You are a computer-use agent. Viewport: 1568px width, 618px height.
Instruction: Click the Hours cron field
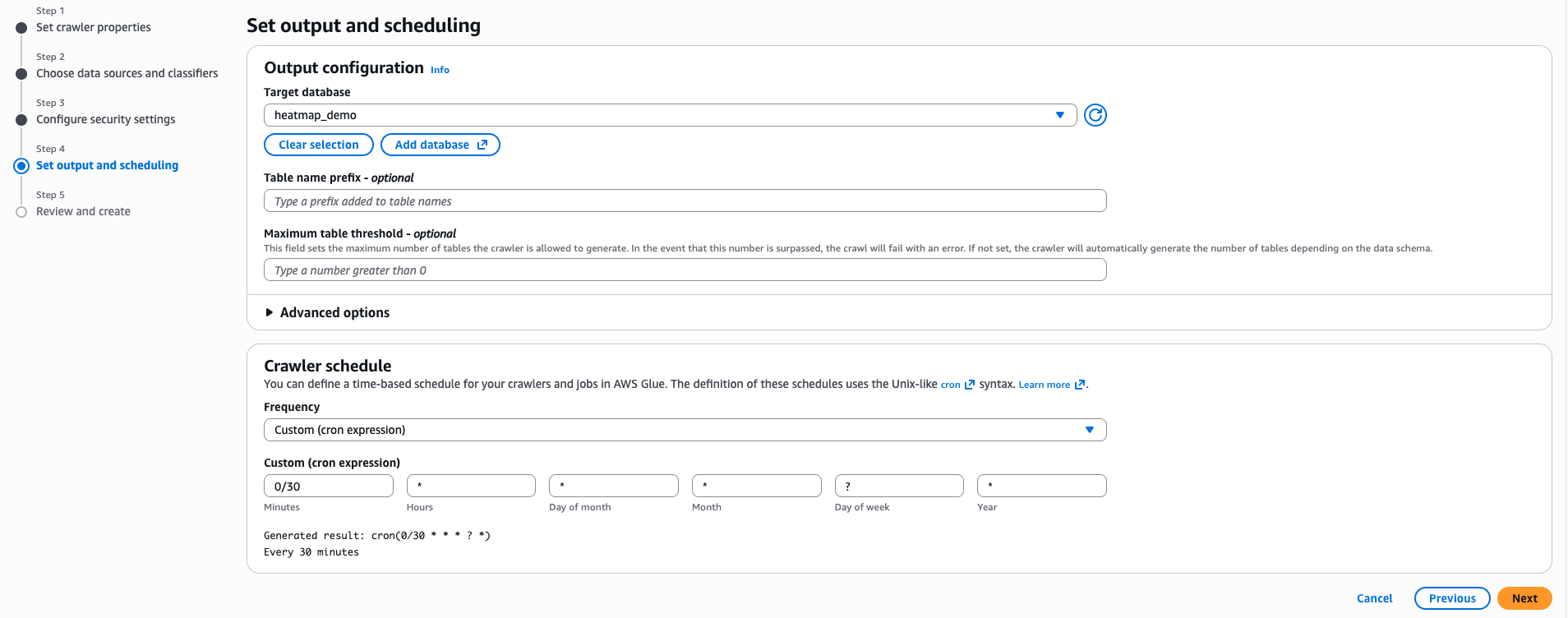[x=471, y=487]
